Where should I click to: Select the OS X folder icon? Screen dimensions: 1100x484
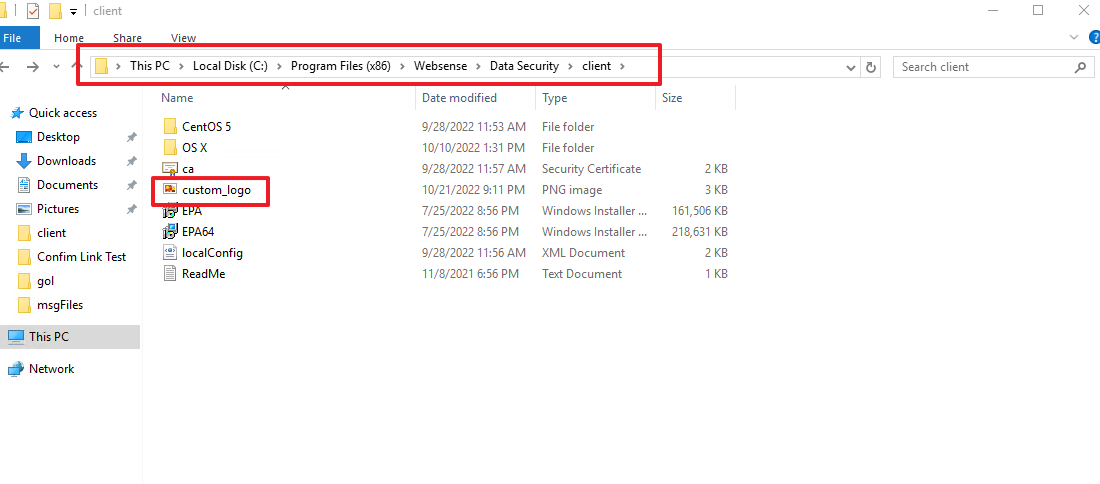170,148
